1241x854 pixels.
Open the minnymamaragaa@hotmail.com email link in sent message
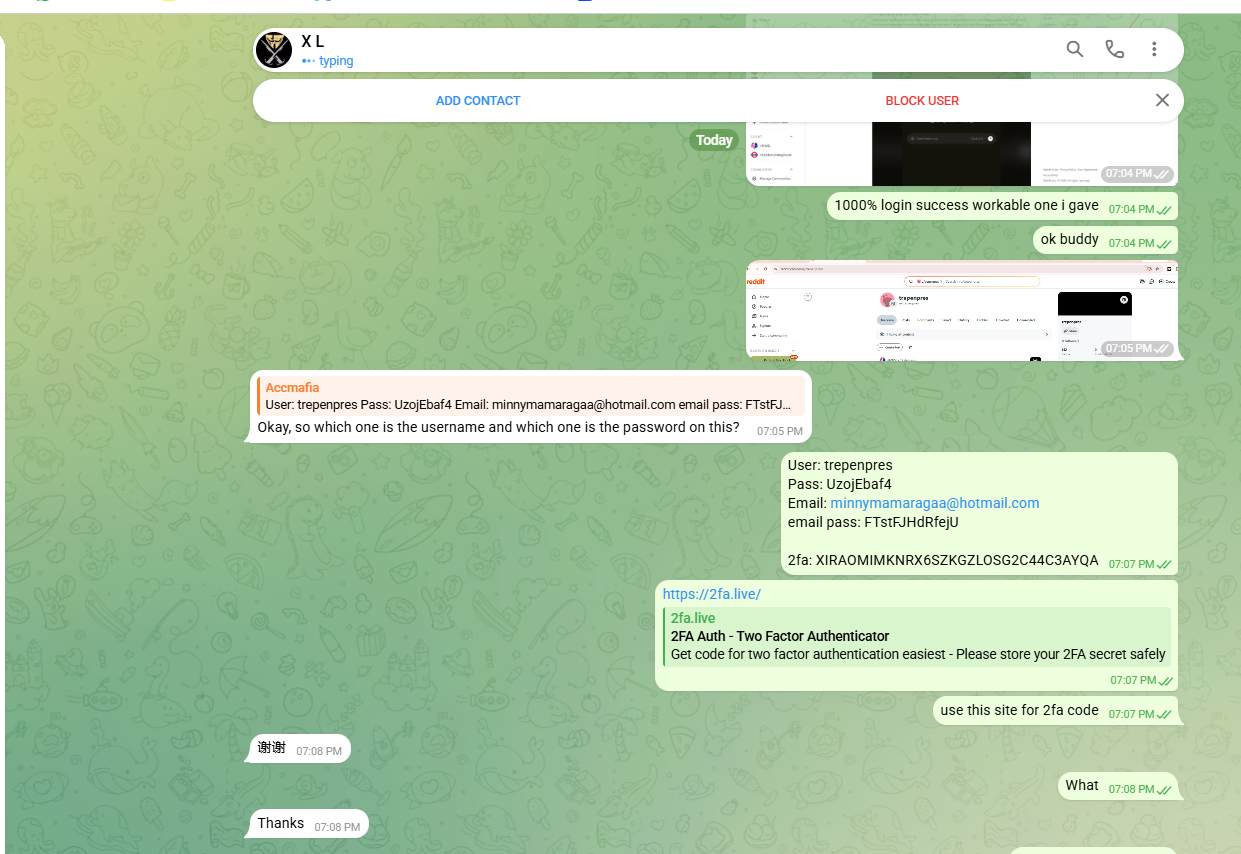tap(935, 503)
